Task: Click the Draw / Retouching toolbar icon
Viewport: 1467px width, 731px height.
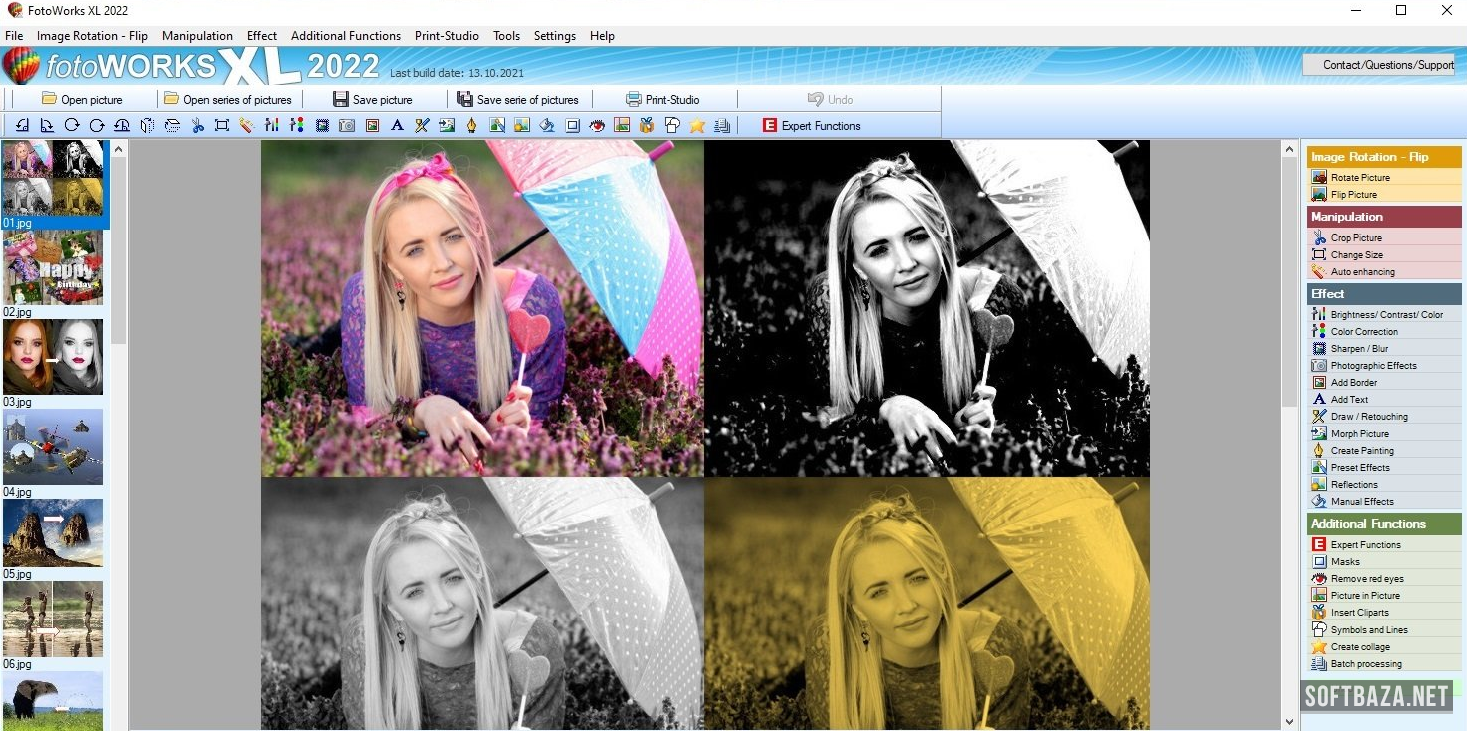Action: [422, 126]
